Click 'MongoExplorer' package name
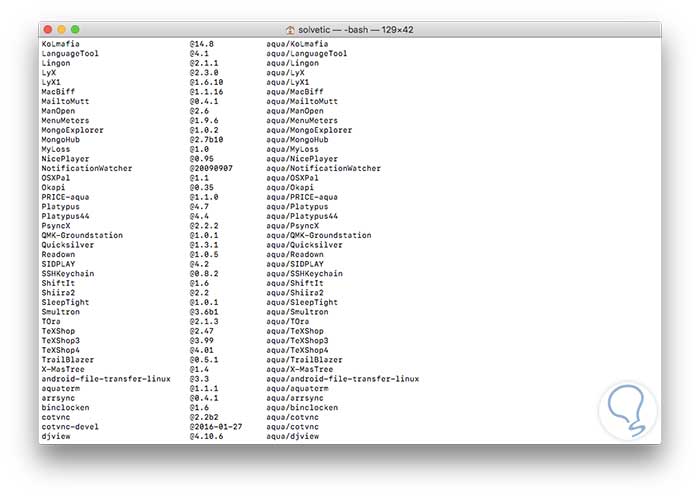The width and height of the screenshot is (700, 499). (x=72, y=130)
